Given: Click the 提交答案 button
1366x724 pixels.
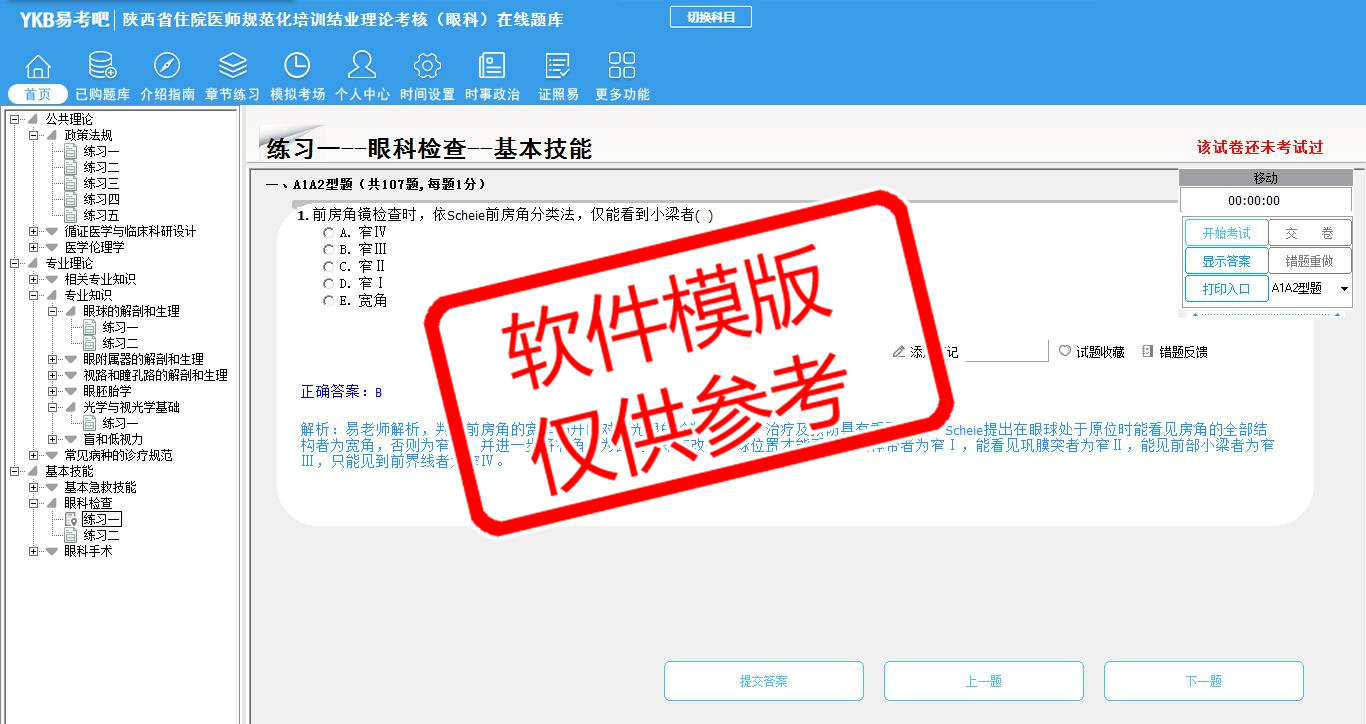Looking at the screenshot, I should [x=764, y=681].
